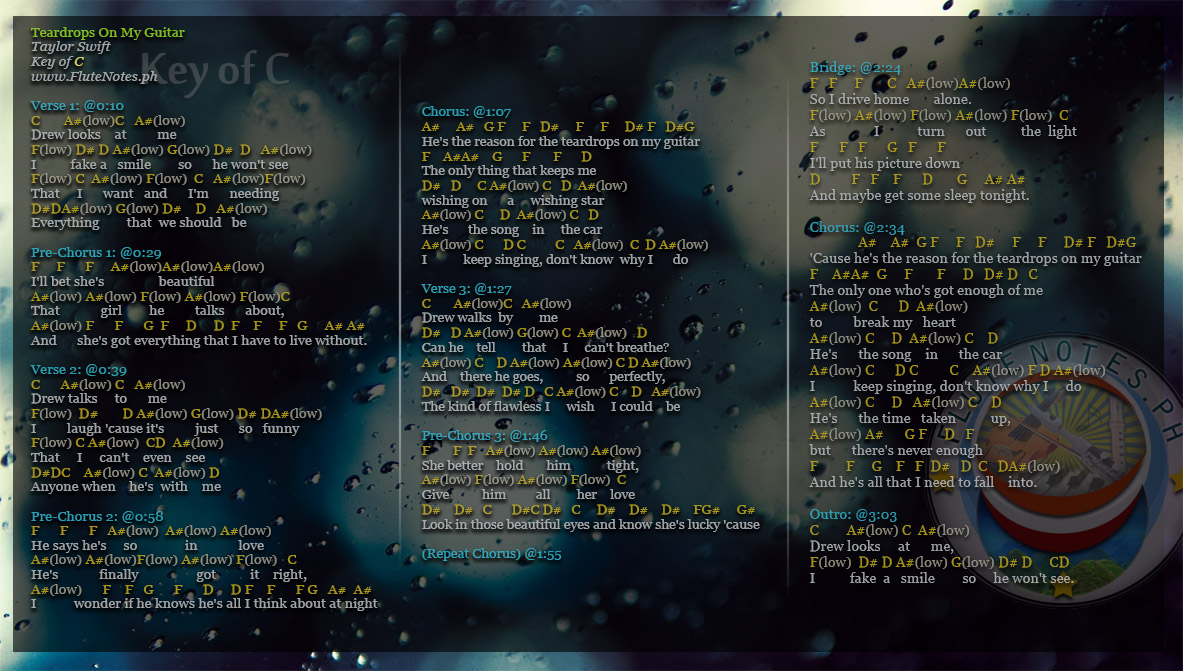Click the 'www.FluteNotes.ph' website text
1183x671 pixels.
coord(94,76)
